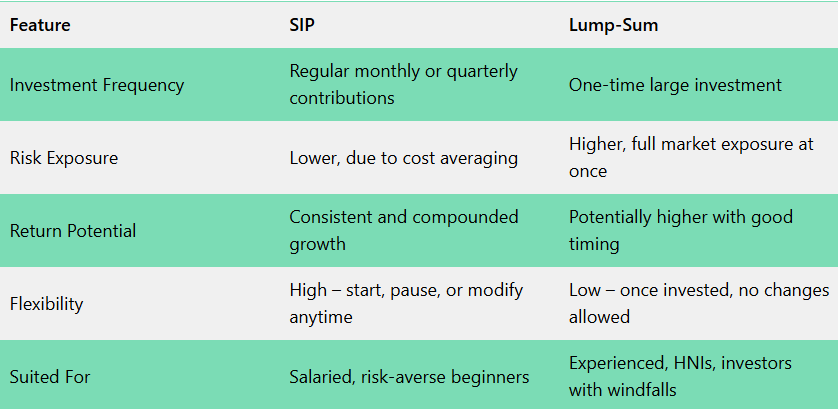This screenshot has height=409, width=838.
Task: Click 'Higher, full market exposure at once' cell
Action: pyautogui.click(x=691, y=158)
